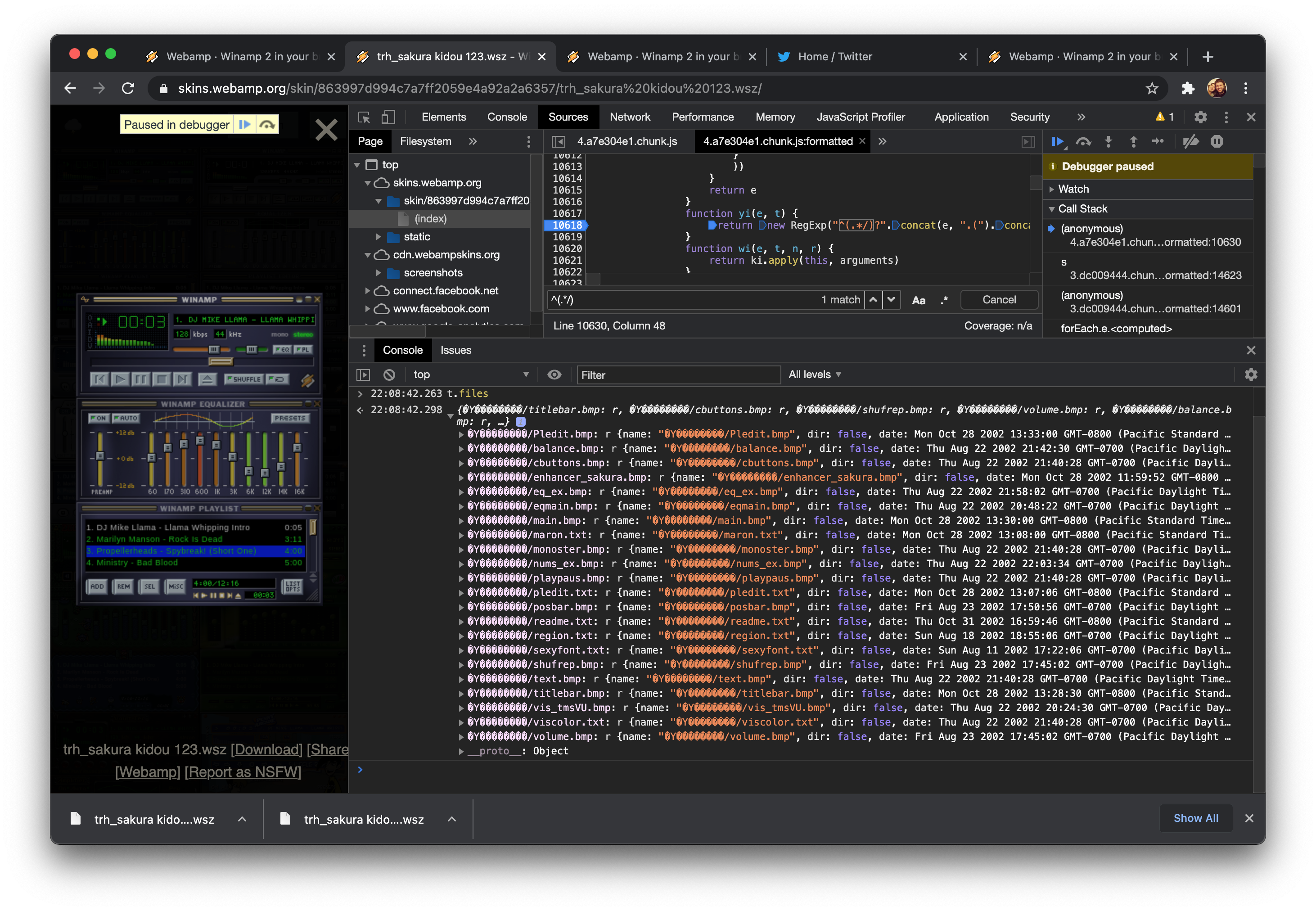The width and height of the screenshot is (1316, 911).
Task: Click Step into next function call
Action: (1108, 142)
